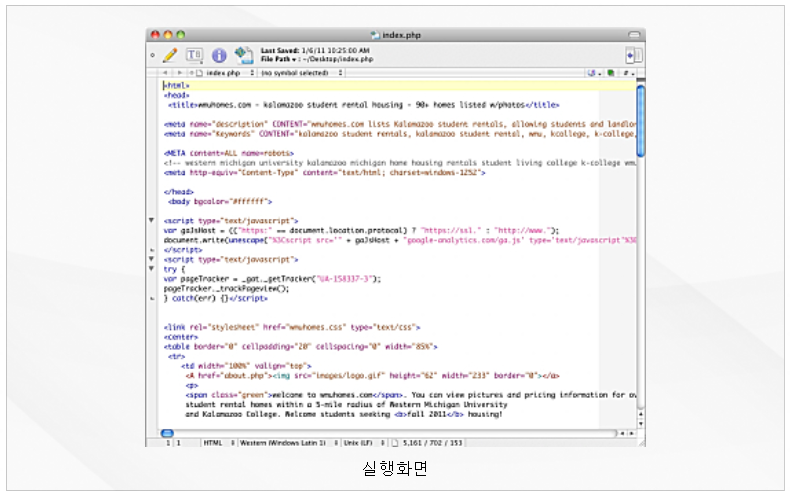Click the document icon in status bar
This screenshot has width=790, height=495.
395,443
